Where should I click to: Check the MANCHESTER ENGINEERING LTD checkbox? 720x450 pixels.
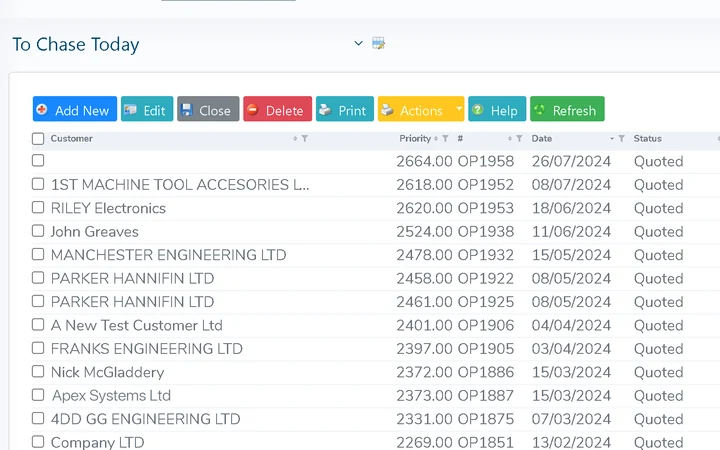(38, 254)
